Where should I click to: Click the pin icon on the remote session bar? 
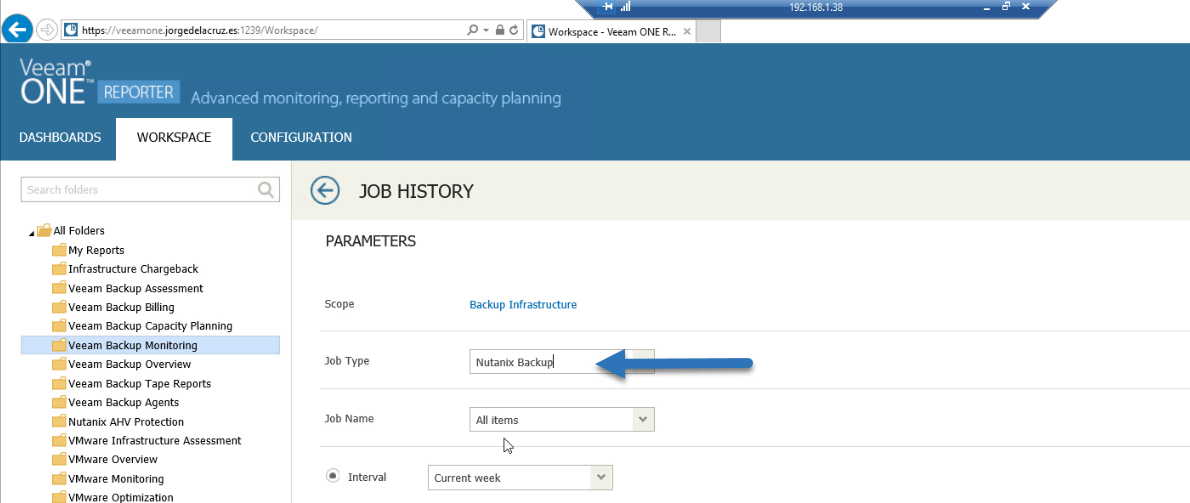click(x=607, y=7)
